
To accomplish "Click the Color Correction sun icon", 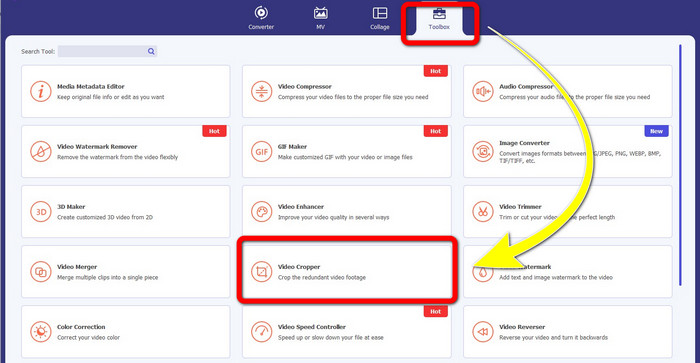I will coord(41,332).
